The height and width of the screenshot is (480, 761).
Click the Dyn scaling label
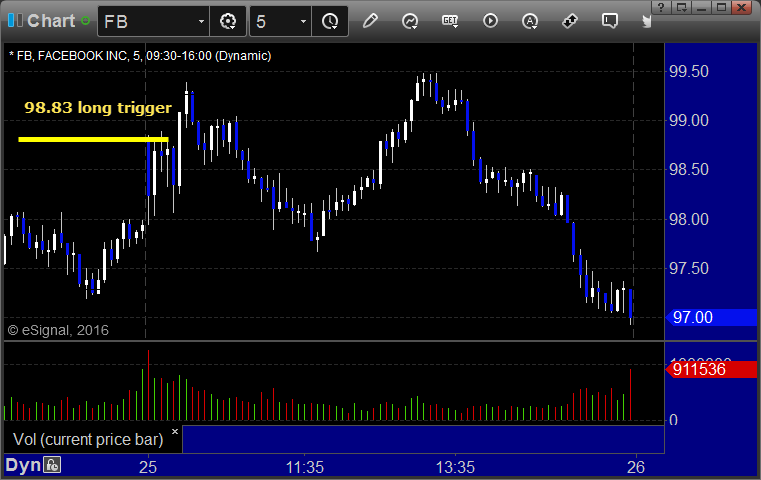pyautogui.click(x=23, y=465)
